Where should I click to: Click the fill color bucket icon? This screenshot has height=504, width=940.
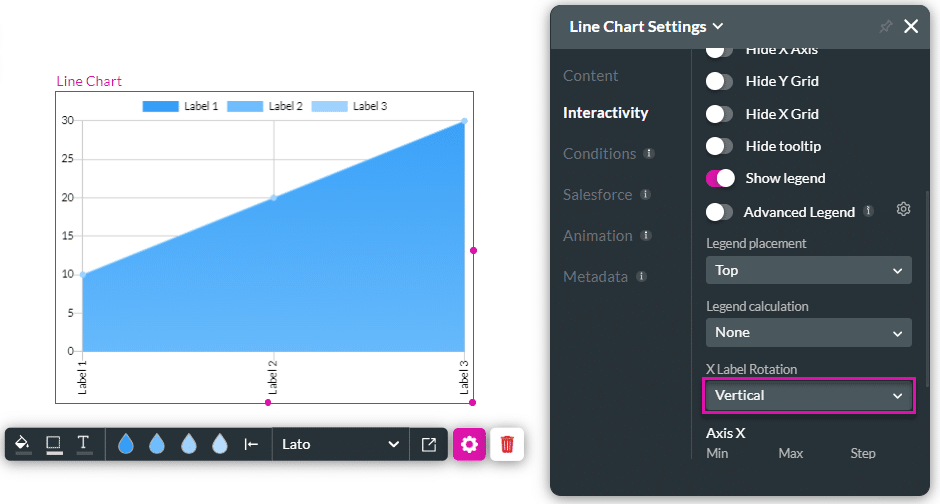[22, 444]
